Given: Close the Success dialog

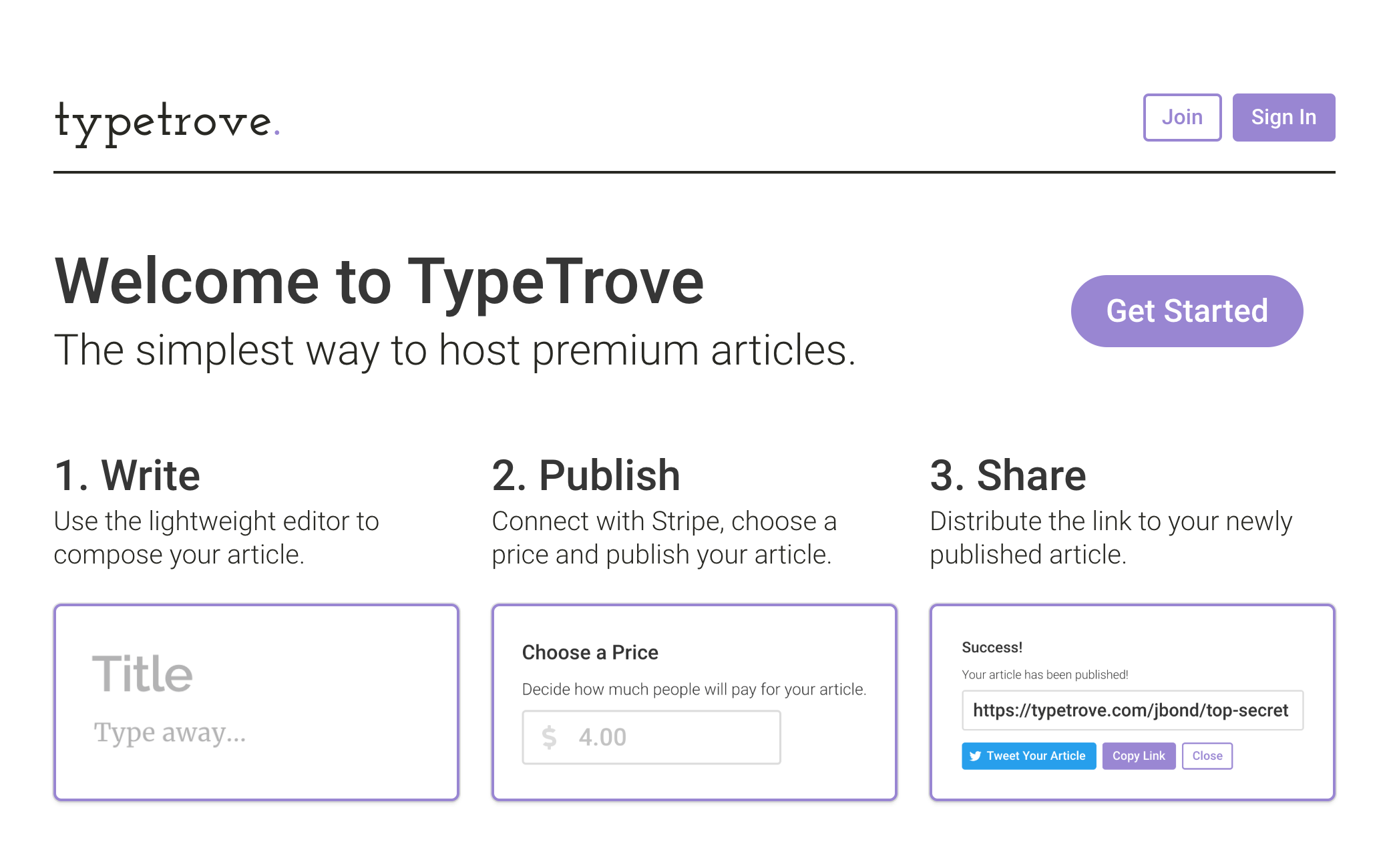Looking at the screenshot, I should point(1207,756).
